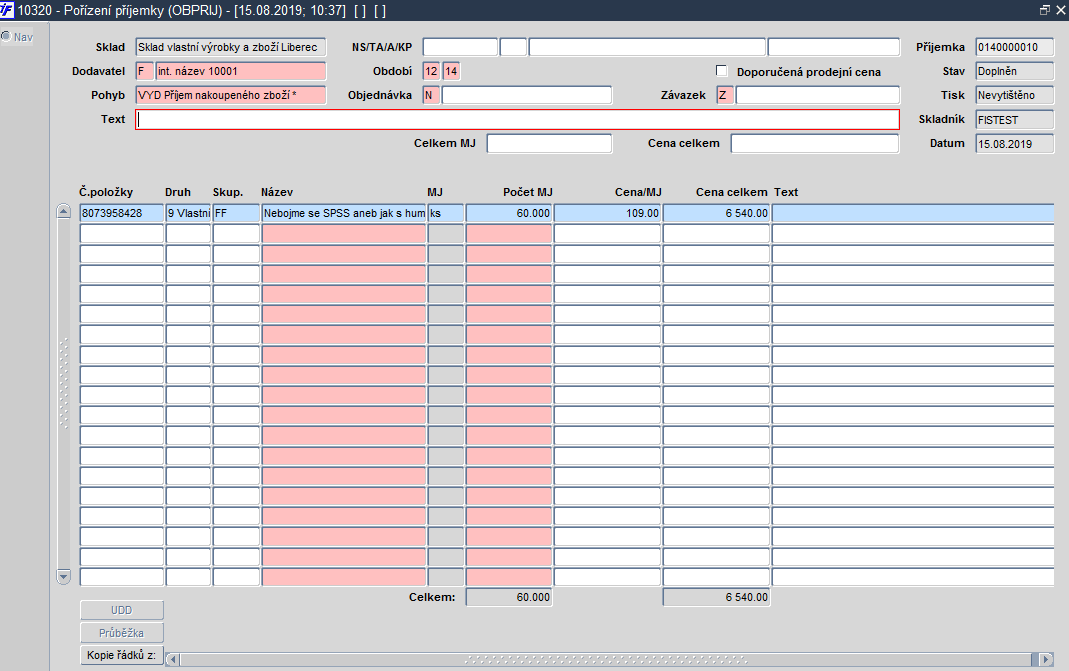Click the Příjemka field 0140000010

(x=1014, y=47)
